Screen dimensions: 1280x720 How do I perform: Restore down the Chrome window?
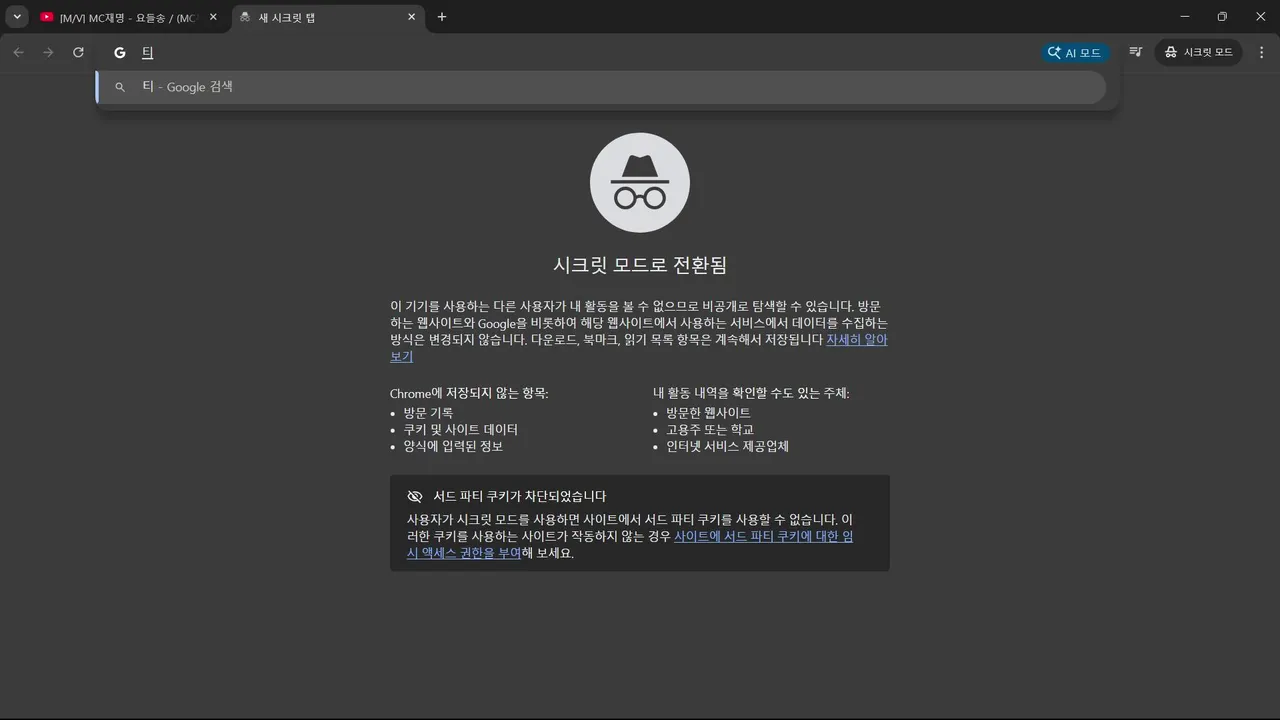(x=1222, y=17)
